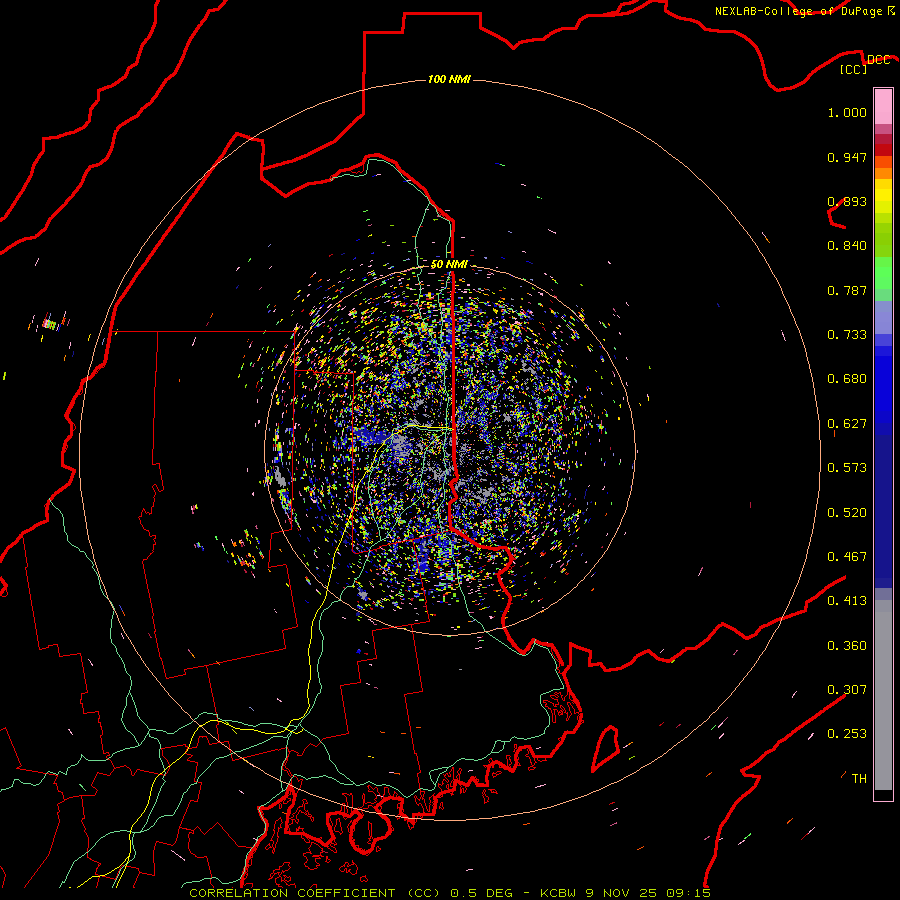The width and height of the screenshot is (900, 900).
Task: Click the DCC label above color scale
Action: tap(878, 60)
